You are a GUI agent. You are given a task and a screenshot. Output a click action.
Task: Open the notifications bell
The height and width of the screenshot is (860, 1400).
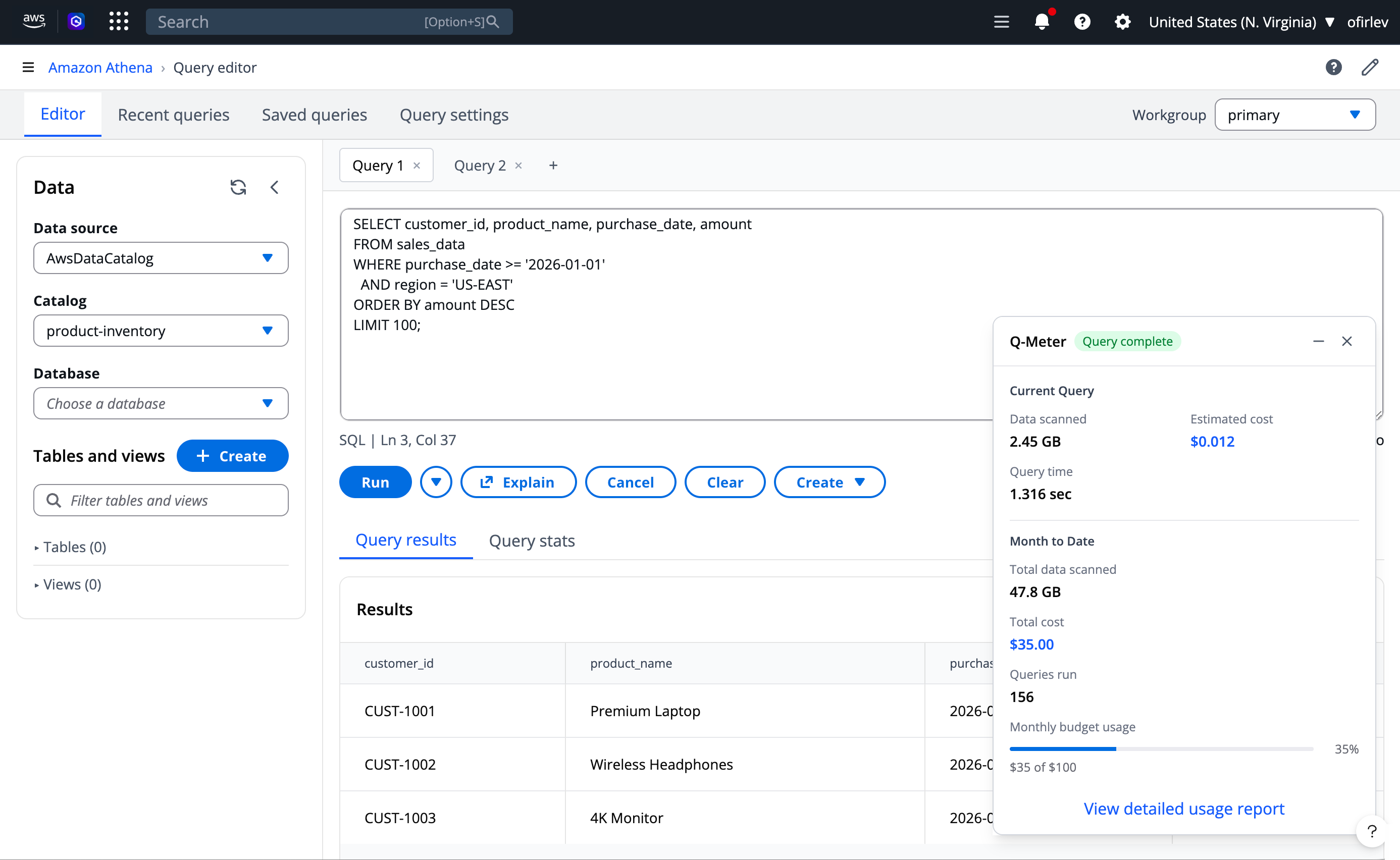(x=1041, y=22)
